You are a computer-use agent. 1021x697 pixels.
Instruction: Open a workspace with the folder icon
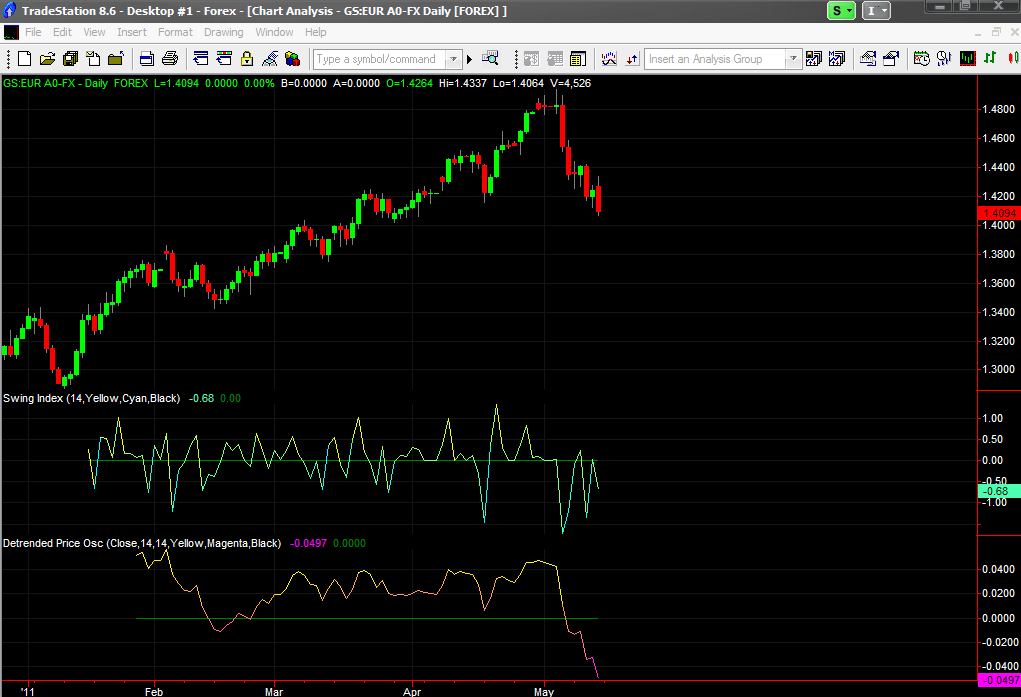point(47,59)
